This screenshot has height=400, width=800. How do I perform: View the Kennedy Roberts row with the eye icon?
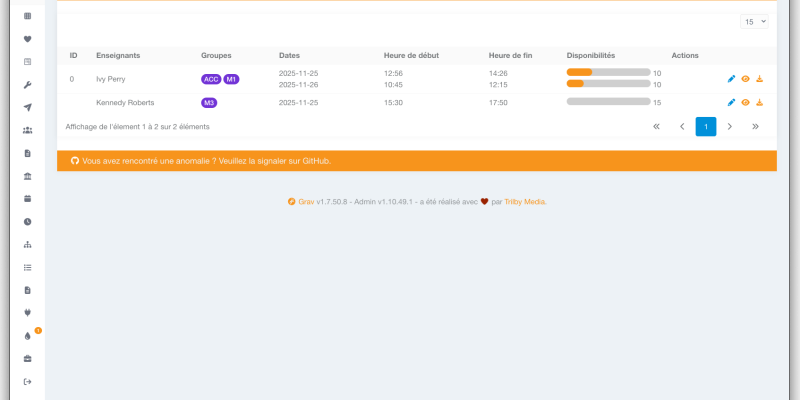pos(745,103)
